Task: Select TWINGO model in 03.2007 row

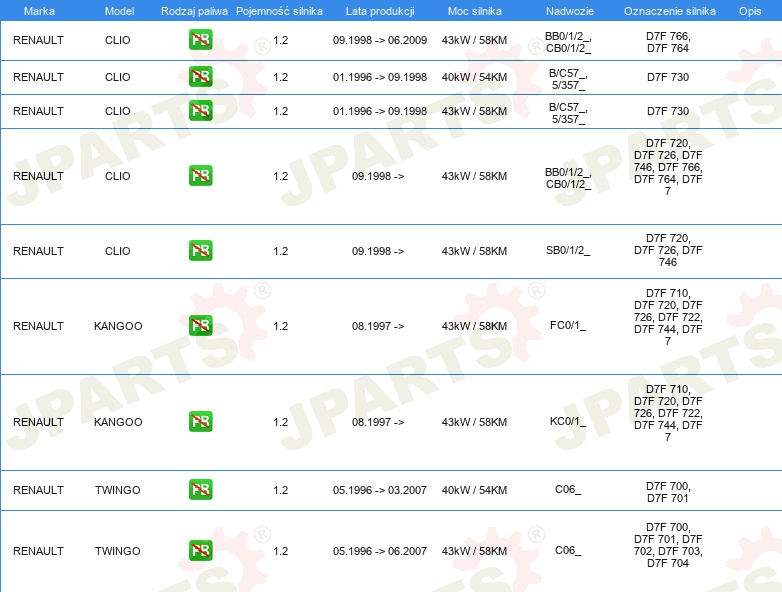Action: click(x=118, y=490)
